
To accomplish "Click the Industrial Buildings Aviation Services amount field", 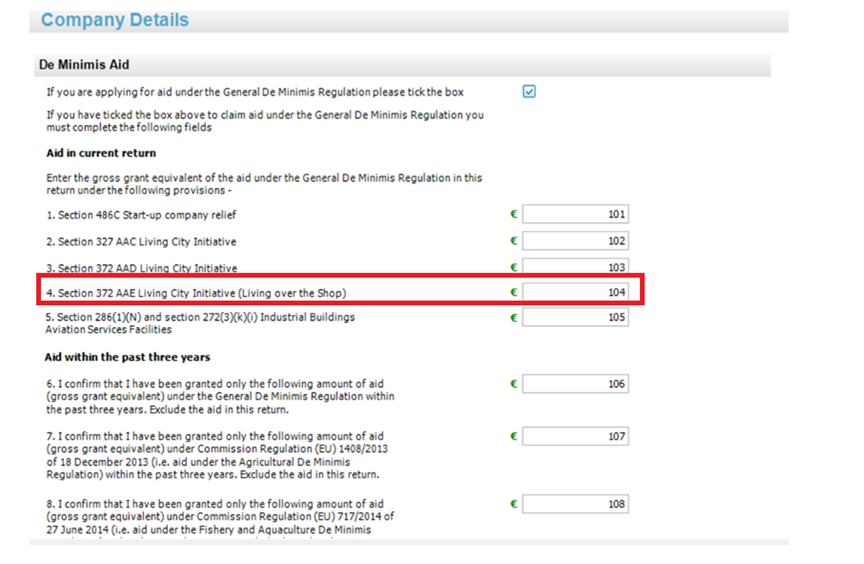I will (x=575, y=317).
